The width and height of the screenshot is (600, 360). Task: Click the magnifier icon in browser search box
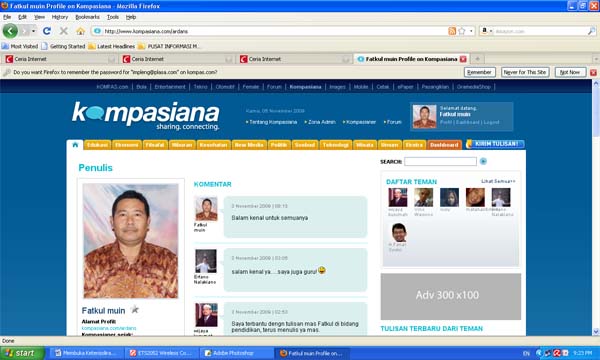pos(591,31)
